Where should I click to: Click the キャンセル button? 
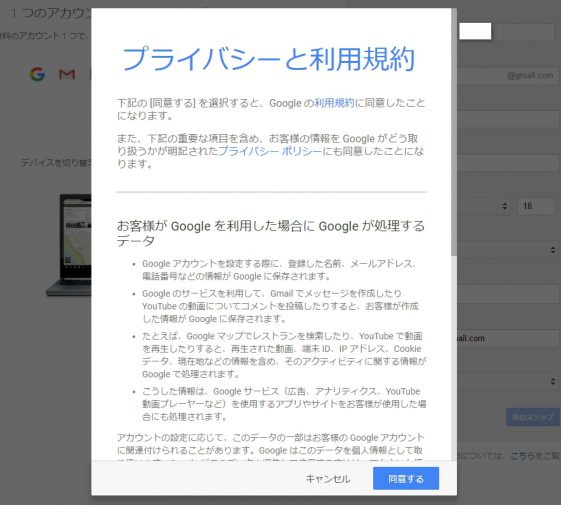pos(328,479)
